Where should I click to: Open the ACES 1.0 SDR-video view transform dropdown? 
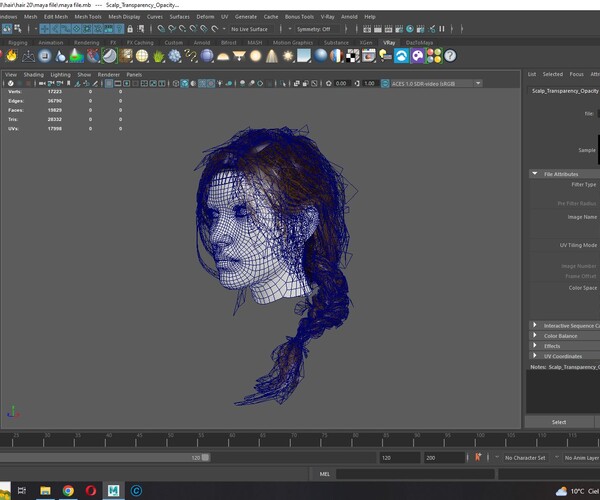(436, 83)
